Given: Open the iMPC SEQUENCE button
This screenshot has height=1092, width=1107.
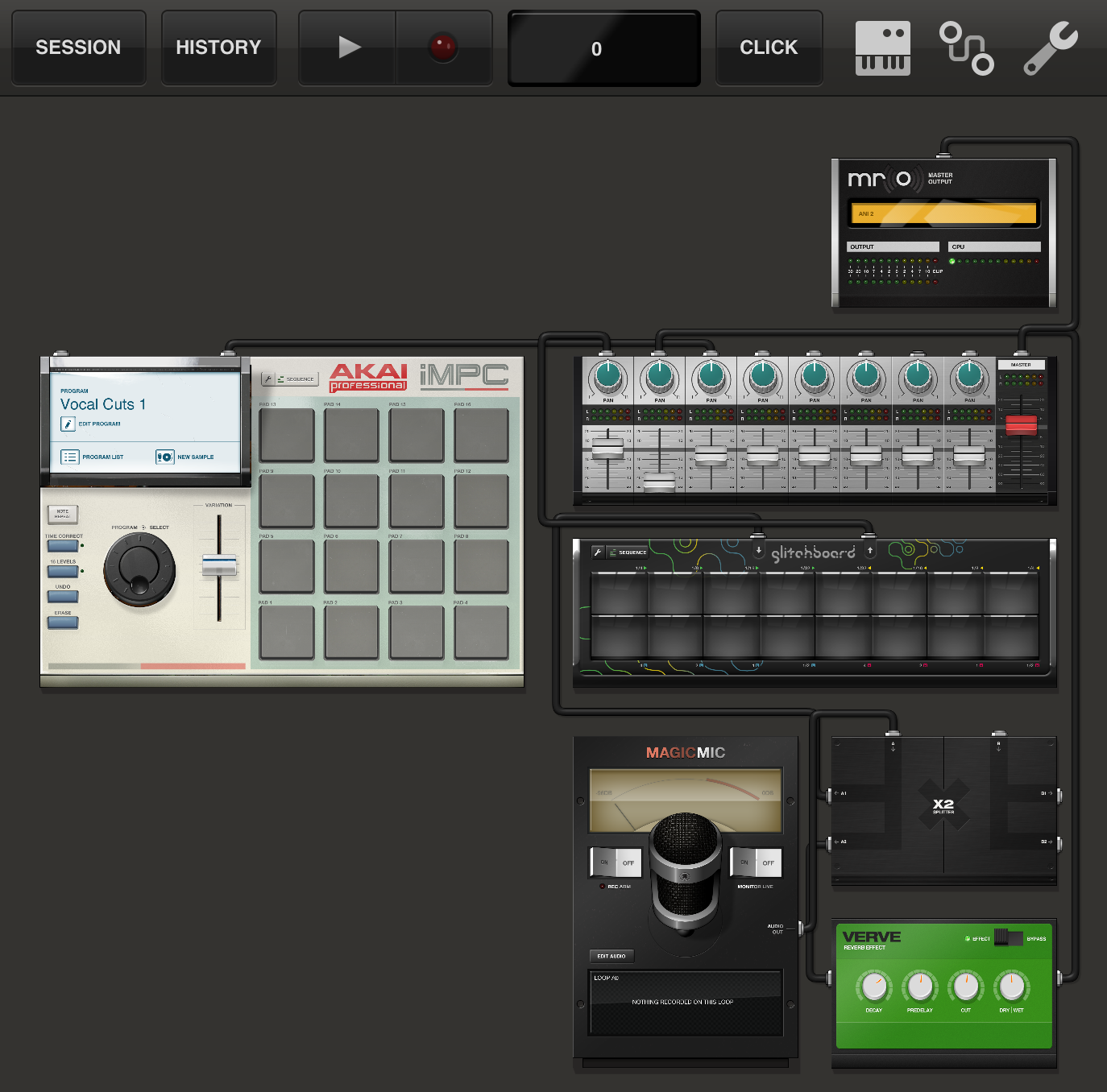Looking at the screenshot, I should [x=296, y=378].
